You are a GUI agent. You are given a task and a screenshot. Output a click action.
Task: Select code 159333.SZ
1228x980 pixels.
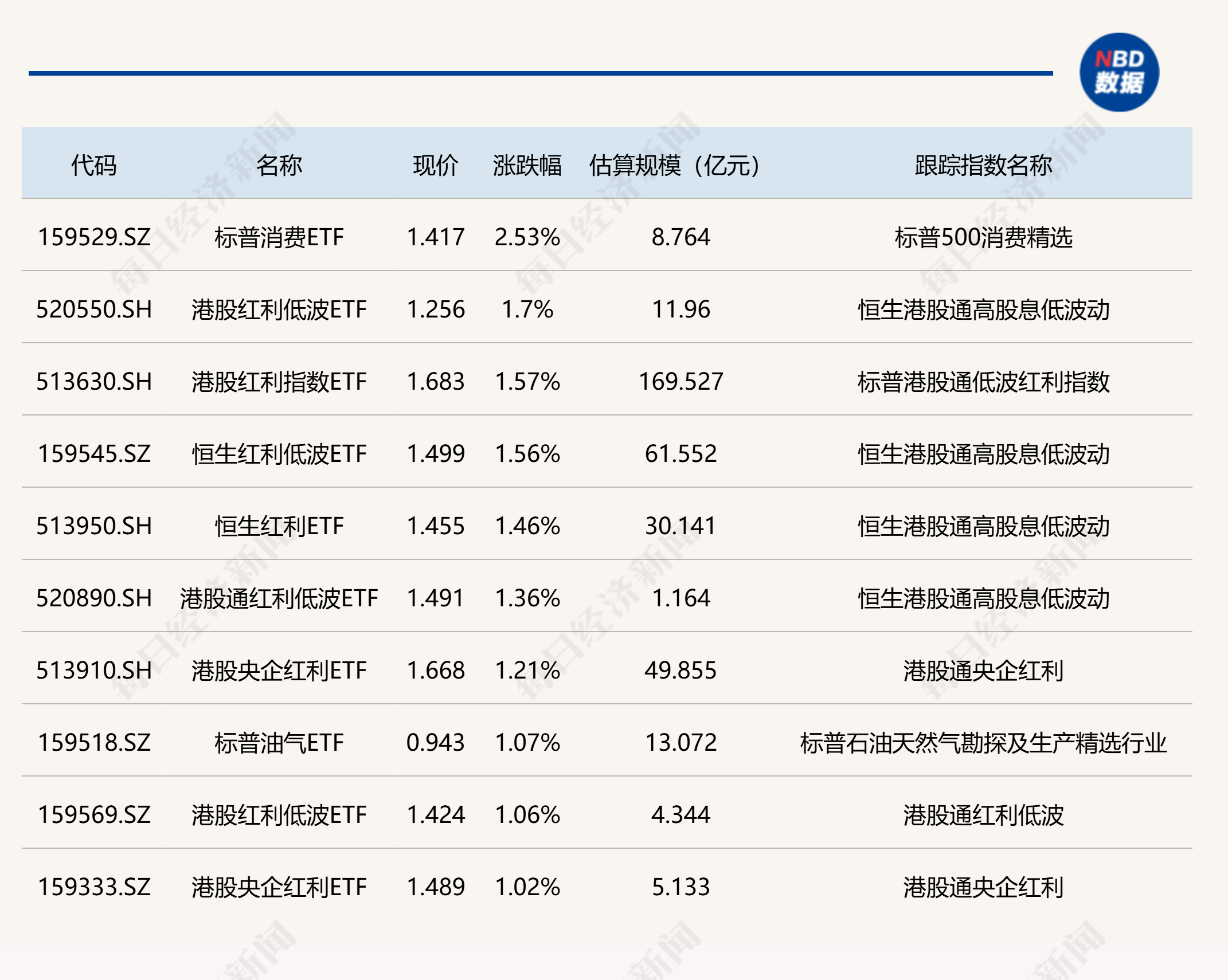pos(94,887)
